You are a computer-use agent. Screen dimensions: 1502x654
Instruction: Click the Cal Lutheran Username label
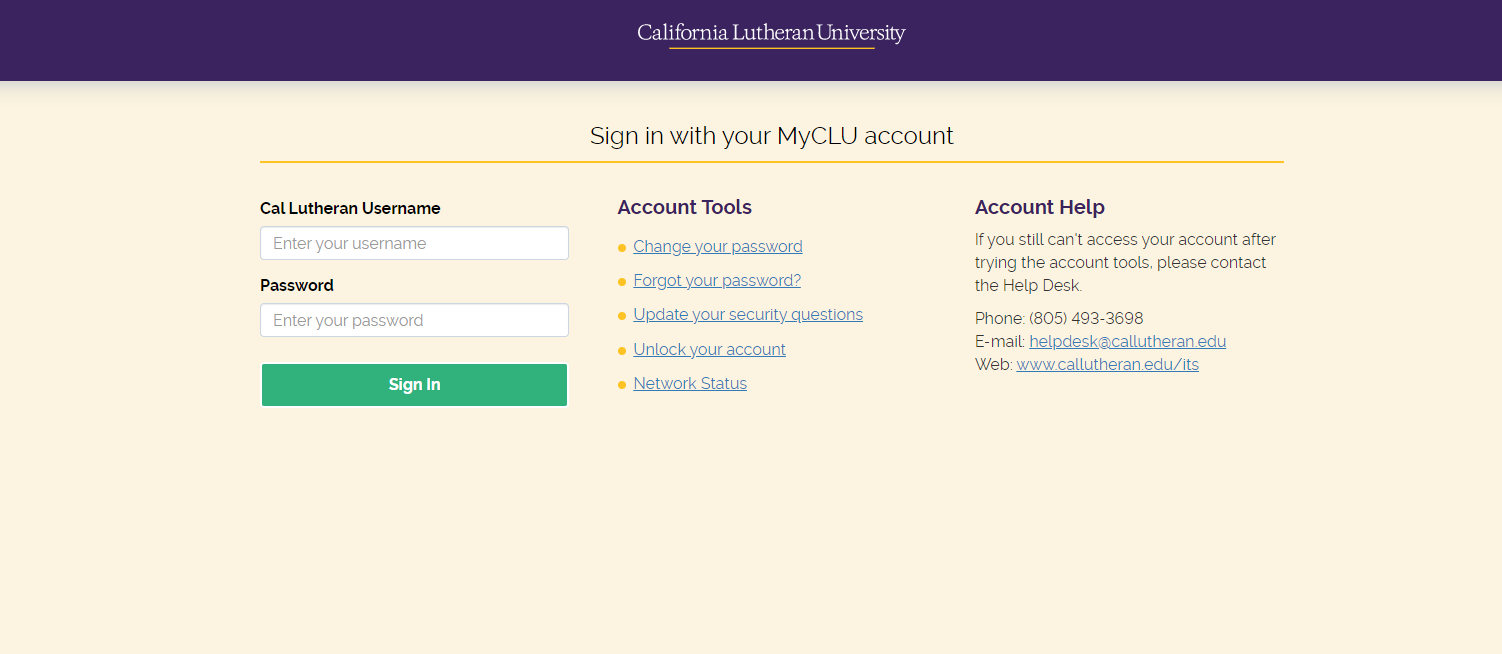[x=350, y=208]
